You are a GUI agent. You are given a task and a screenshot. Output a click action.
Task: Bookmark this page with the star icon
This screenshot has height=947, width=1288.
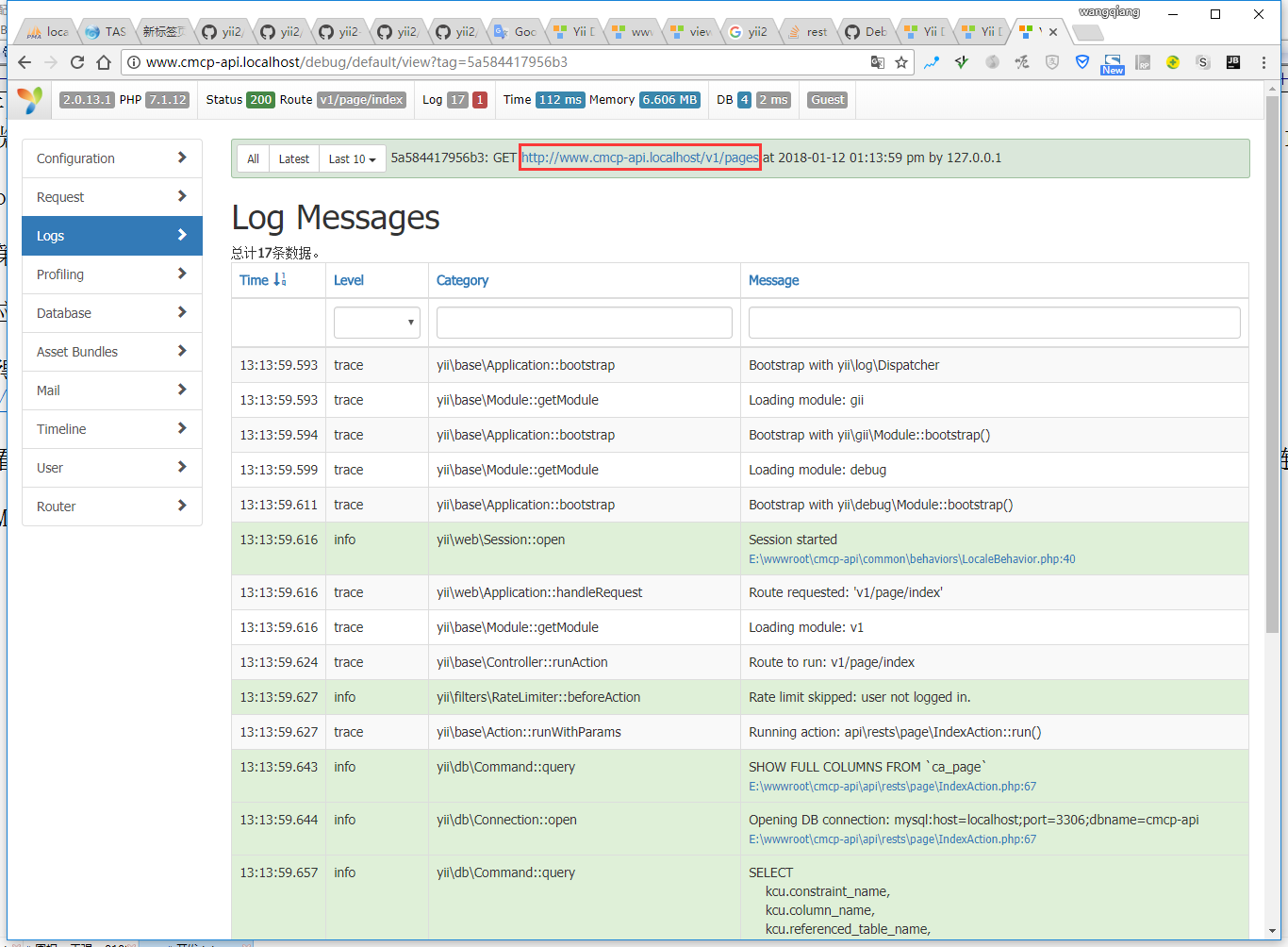(x=901, y=62)
